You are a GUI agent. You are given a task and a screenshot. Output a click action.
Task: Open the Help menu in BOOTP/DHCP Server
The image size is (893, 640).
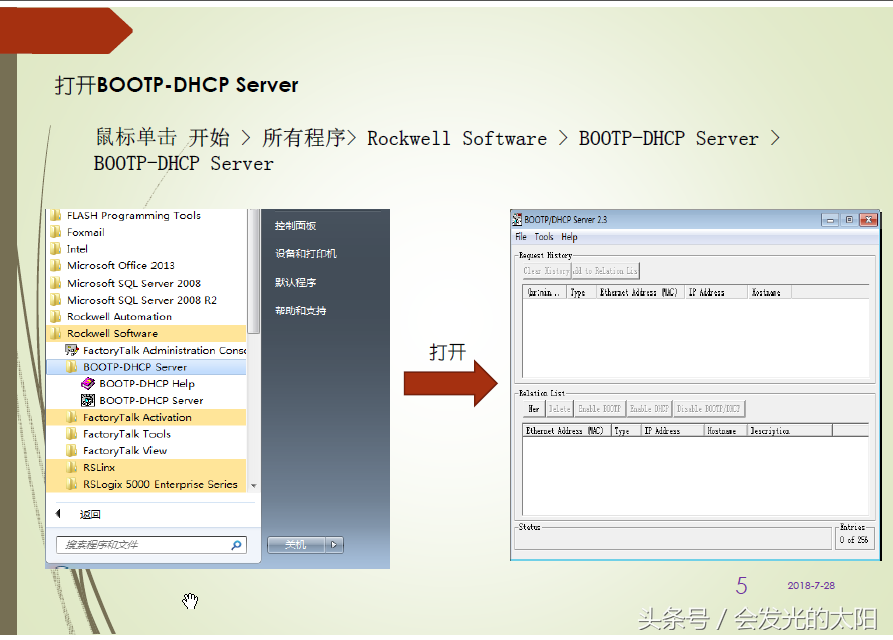[569, 237]
